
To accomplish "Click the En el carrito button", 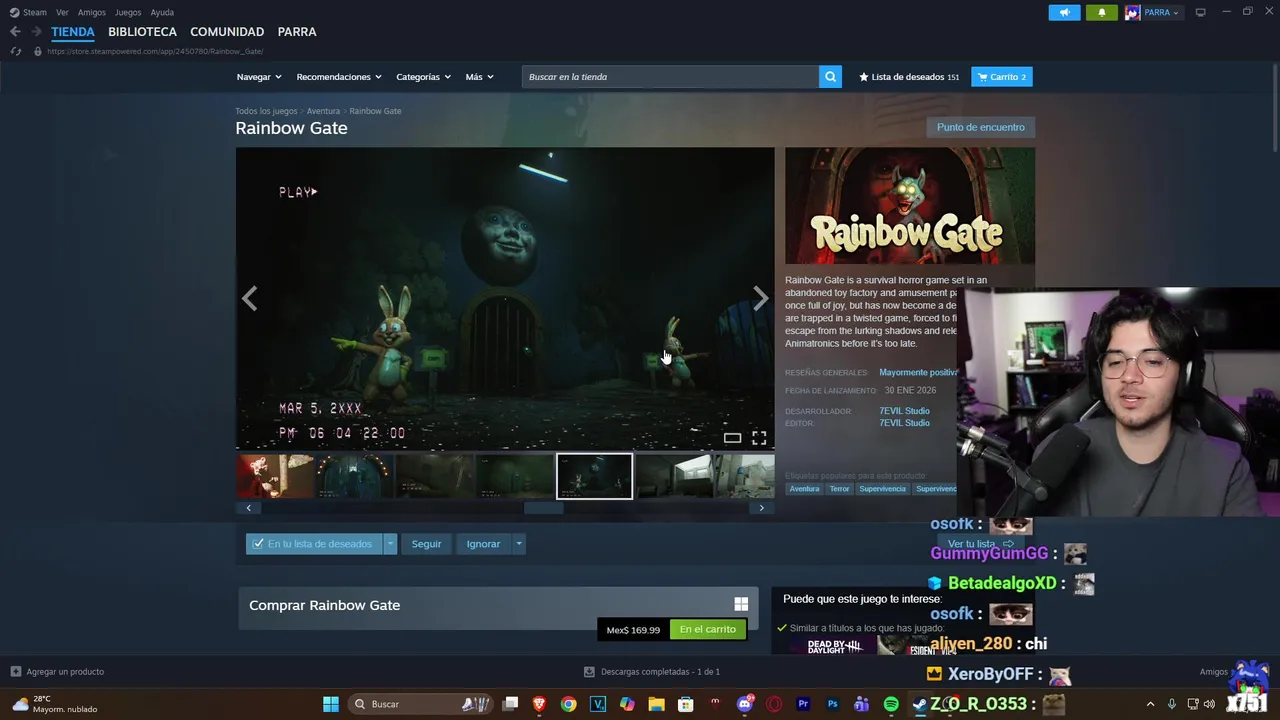I will click(x=707, y=629).
